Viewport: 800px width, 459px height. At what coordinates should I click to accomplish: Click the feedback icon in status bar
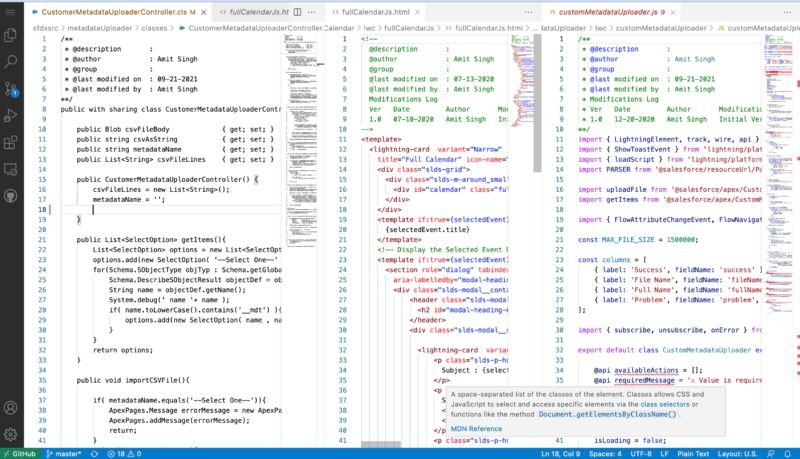(x=771, y=453)
